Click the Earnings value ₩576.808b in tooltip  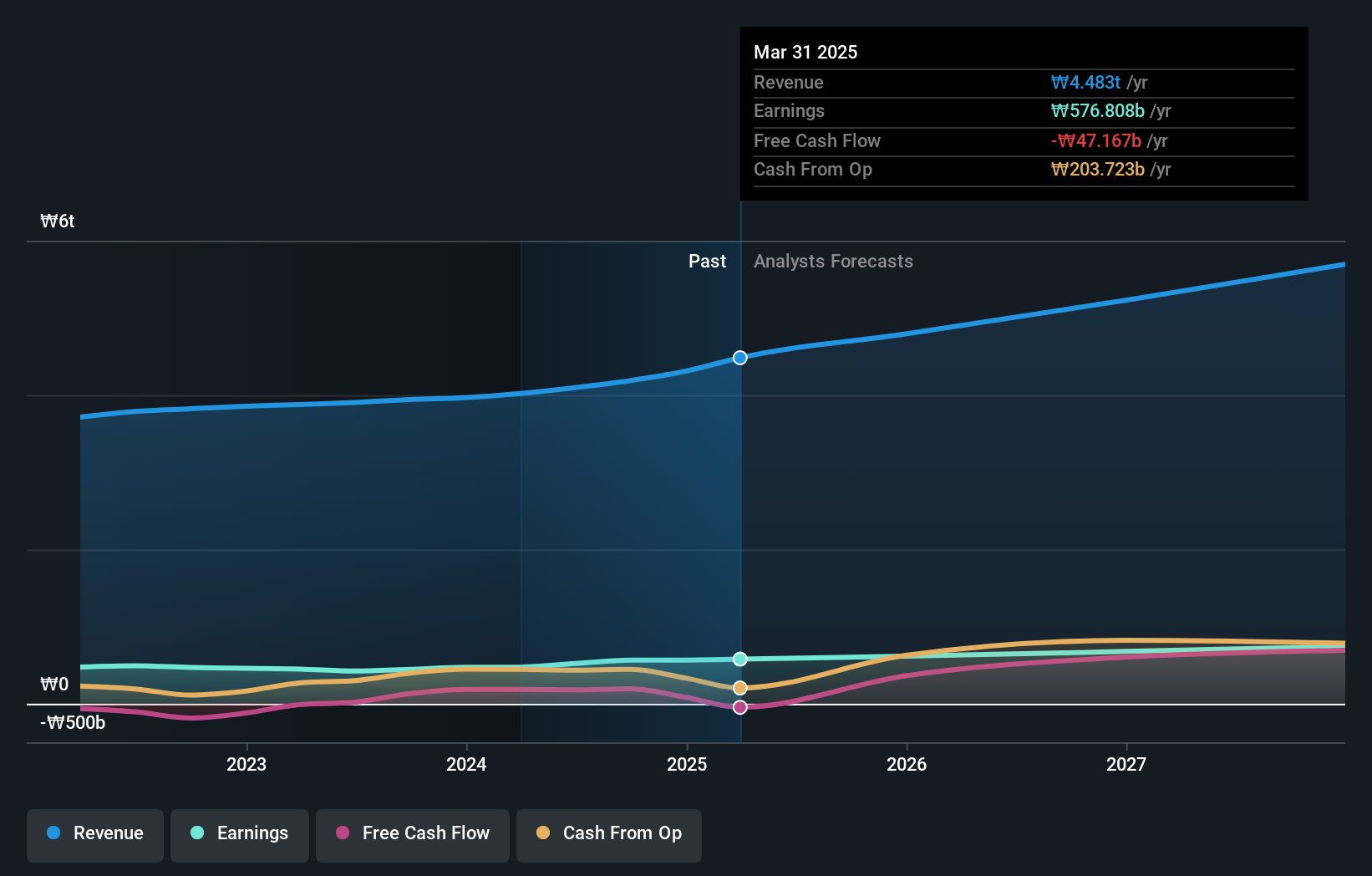tap(1097, 110)
